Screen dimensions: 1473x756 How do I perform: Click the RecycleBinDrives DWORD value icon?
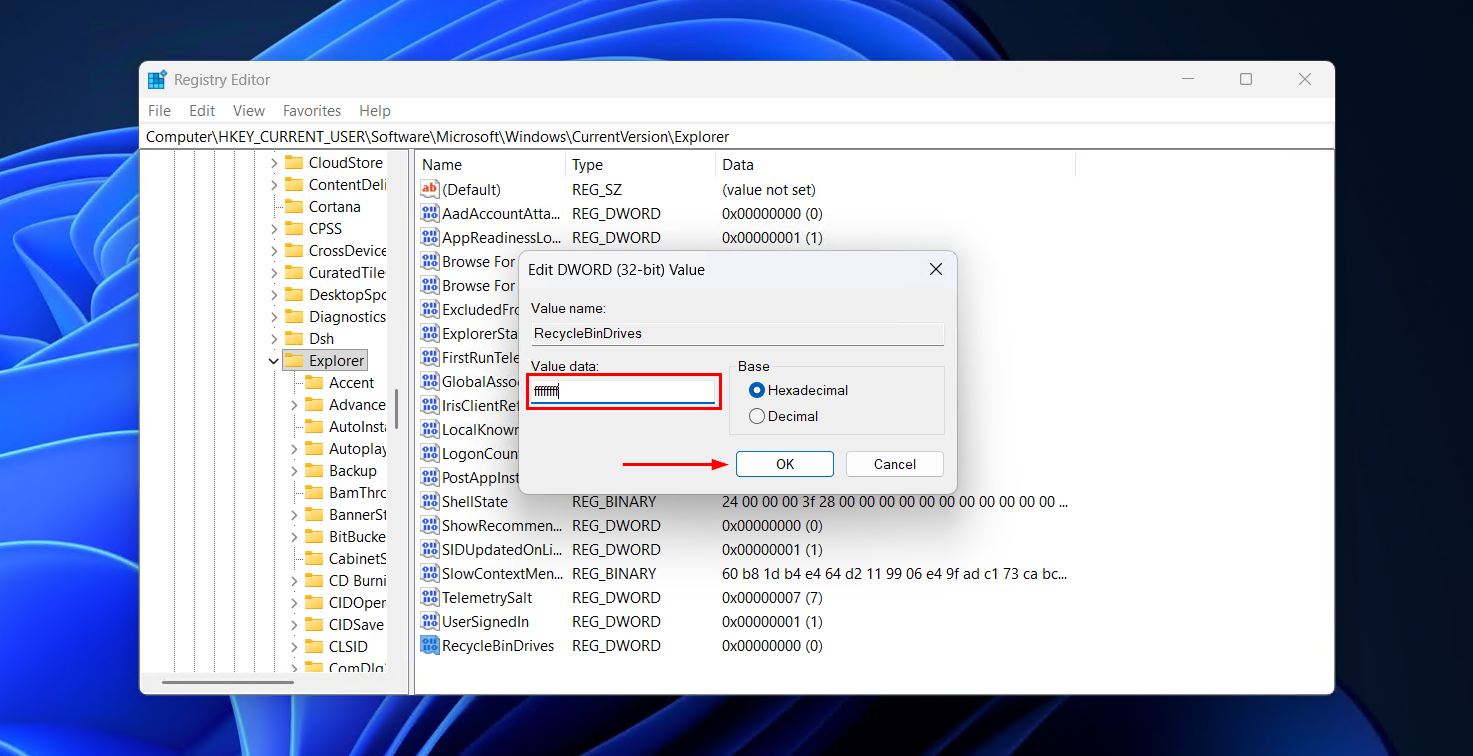coord(430,645)
